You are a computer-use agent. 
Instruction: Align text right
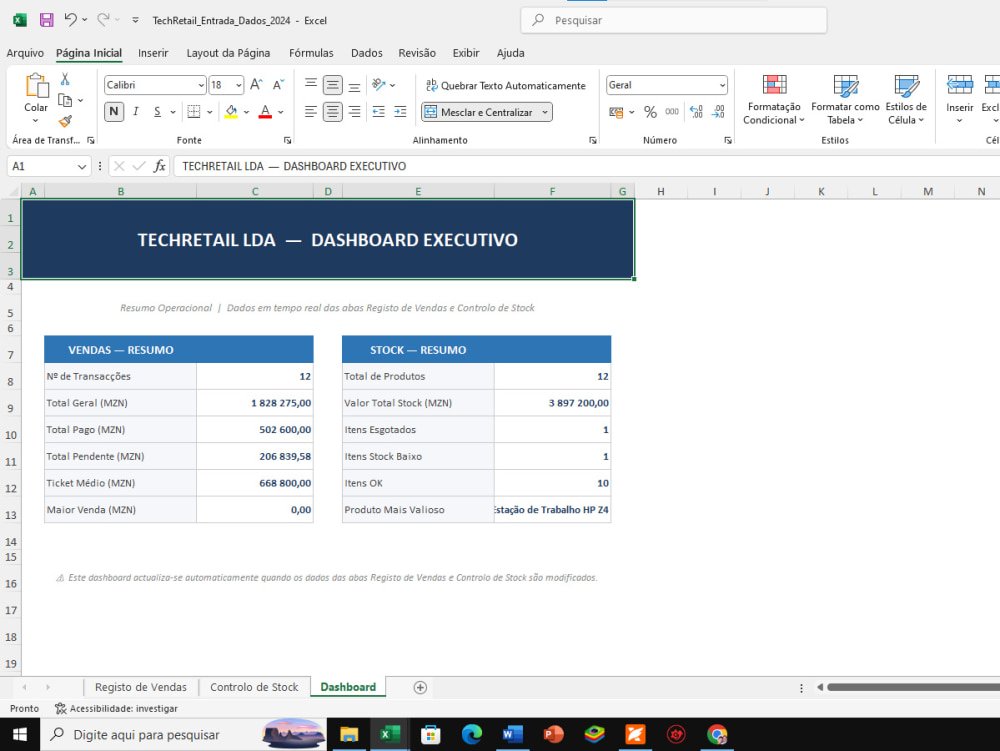pyautogui.click(x=355, y=112)
